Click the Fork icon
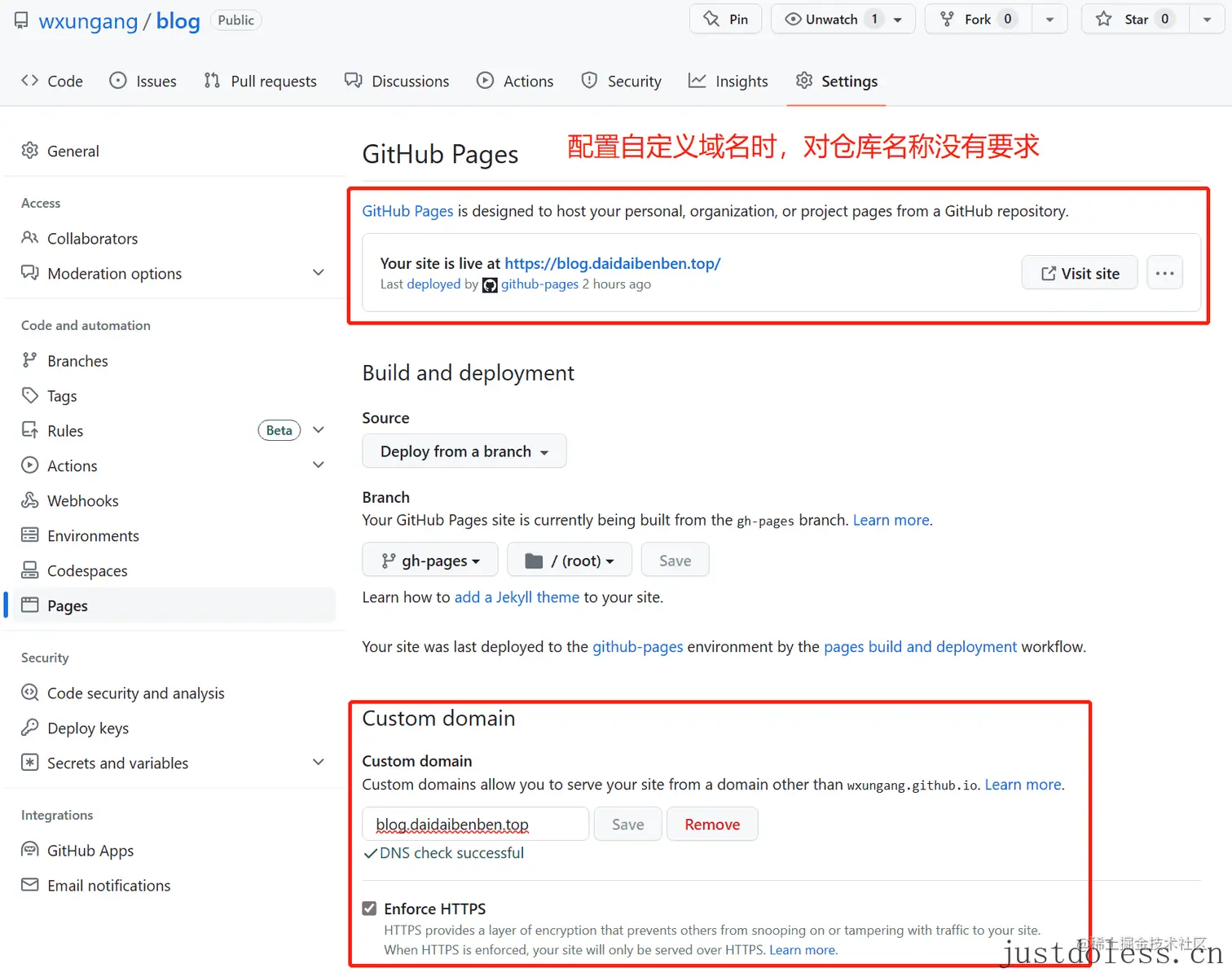Image resolution: width=1232 pixels, height=977 pixels. [947, 19]
